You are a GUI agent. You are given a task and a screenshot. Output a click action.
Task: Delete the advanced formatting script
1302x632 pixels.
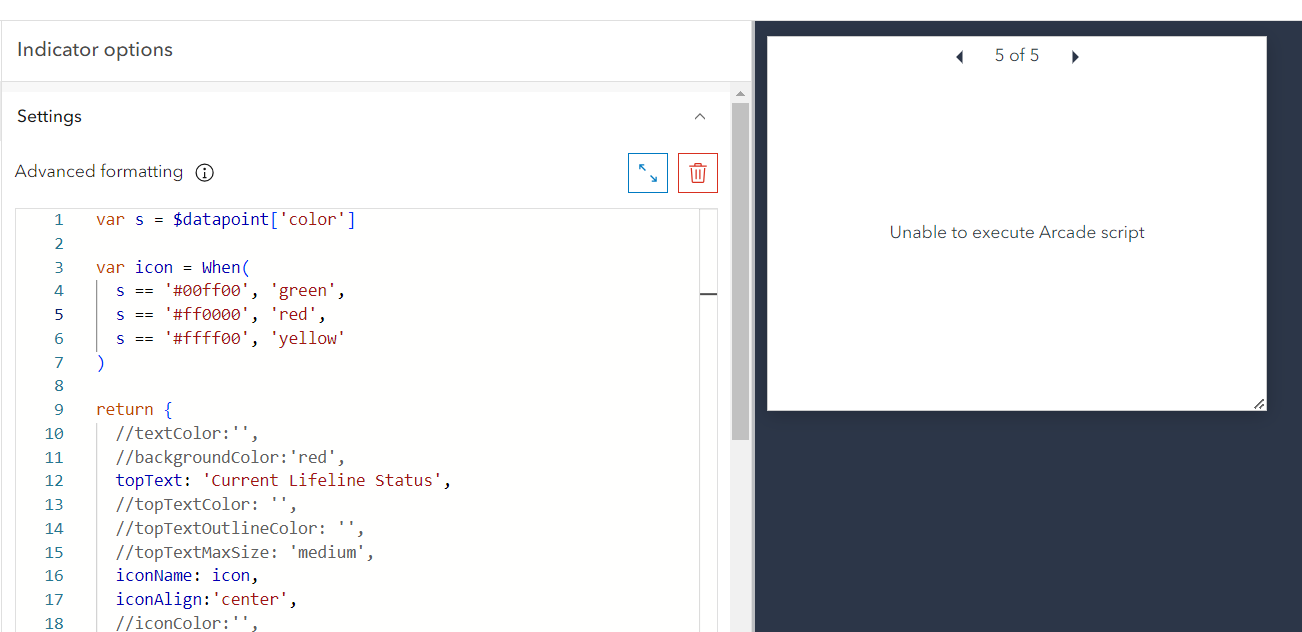pos(697,172)
